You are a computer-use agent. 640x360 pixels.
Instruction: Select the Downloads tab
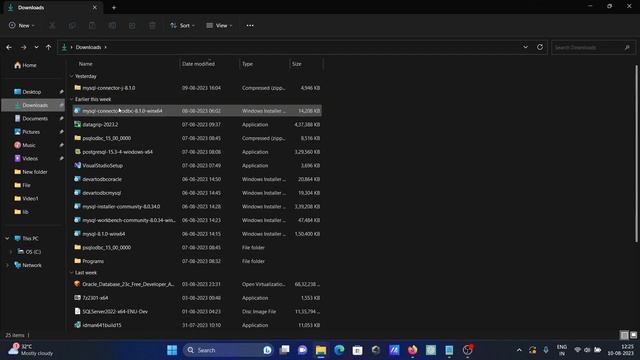[52, 7]
